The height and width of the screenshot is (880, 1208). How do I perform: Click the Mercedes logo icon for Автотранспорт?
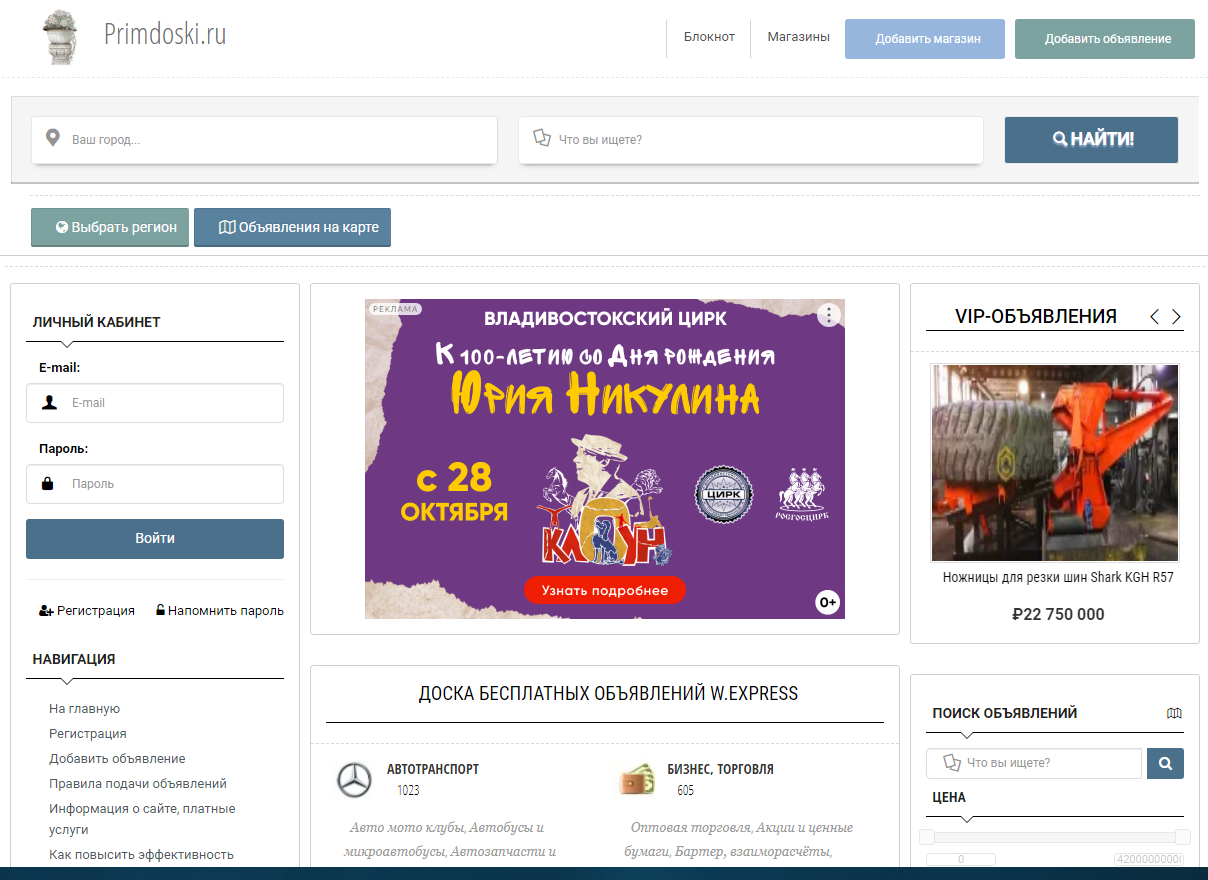[354, 780]
